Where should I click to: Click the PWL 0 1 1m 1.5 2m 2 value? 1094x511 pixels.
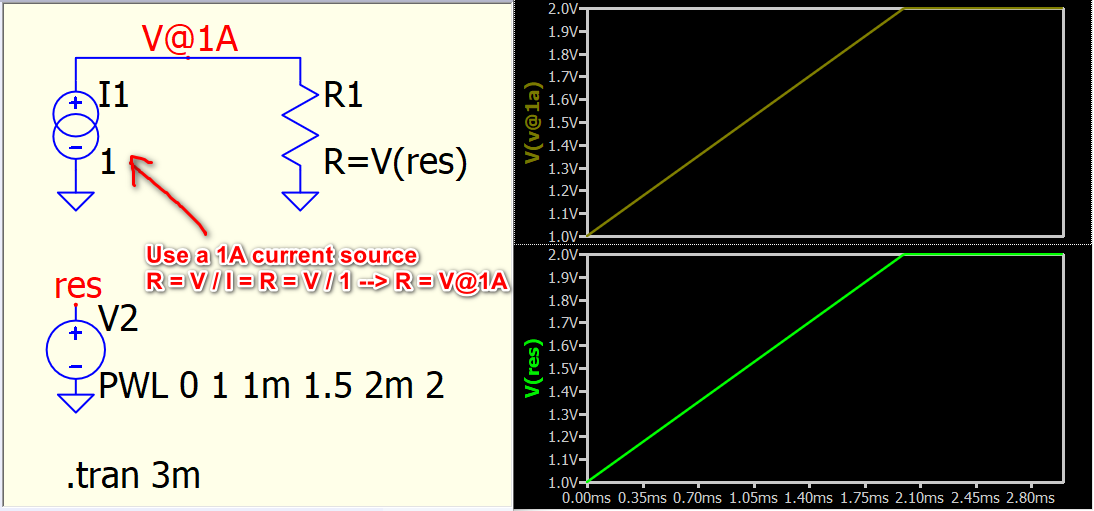[272, 385]
